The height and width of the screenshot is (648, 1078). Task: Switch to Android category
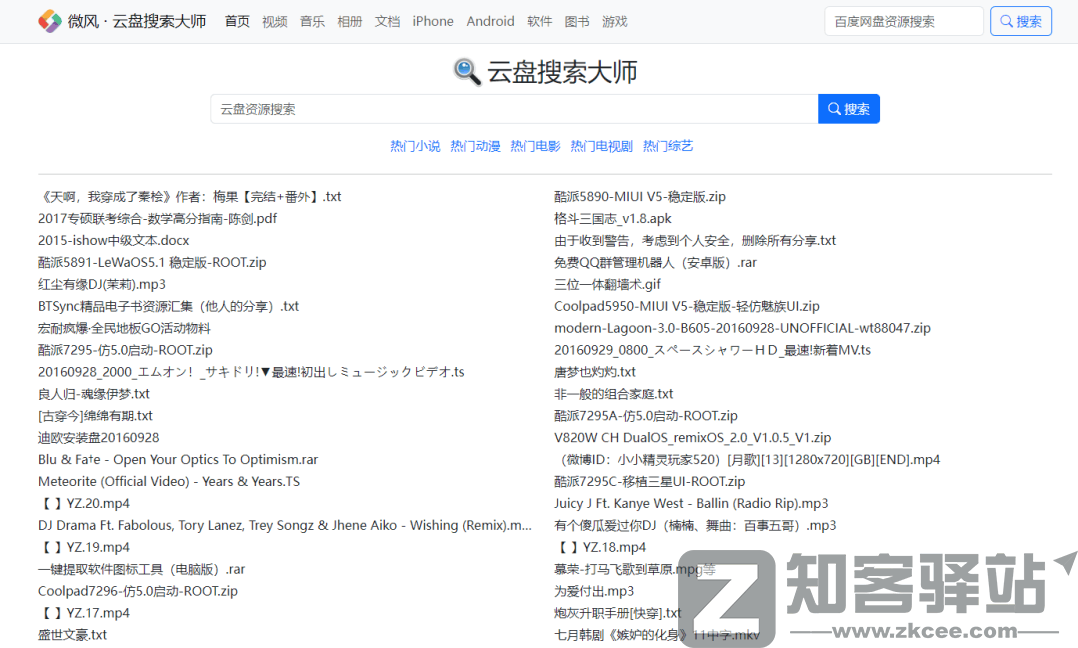(x=490, y=21)
